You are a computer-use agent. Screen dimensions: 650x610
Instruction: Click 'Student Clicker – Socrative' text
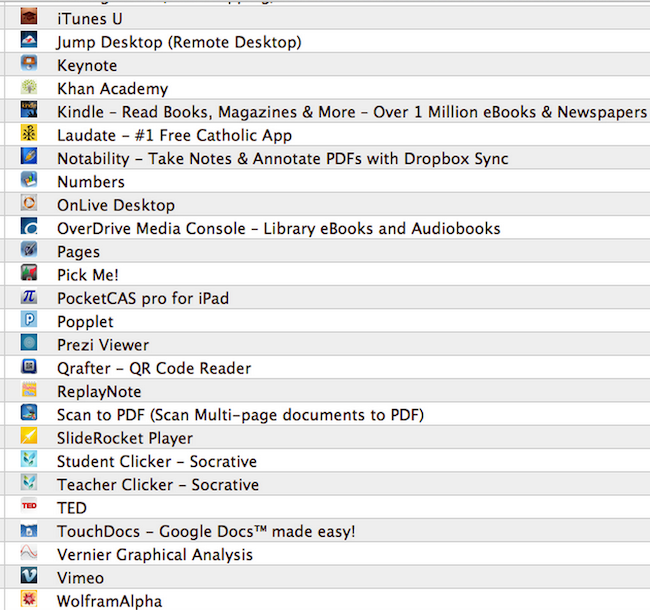(x=157, y=462)
